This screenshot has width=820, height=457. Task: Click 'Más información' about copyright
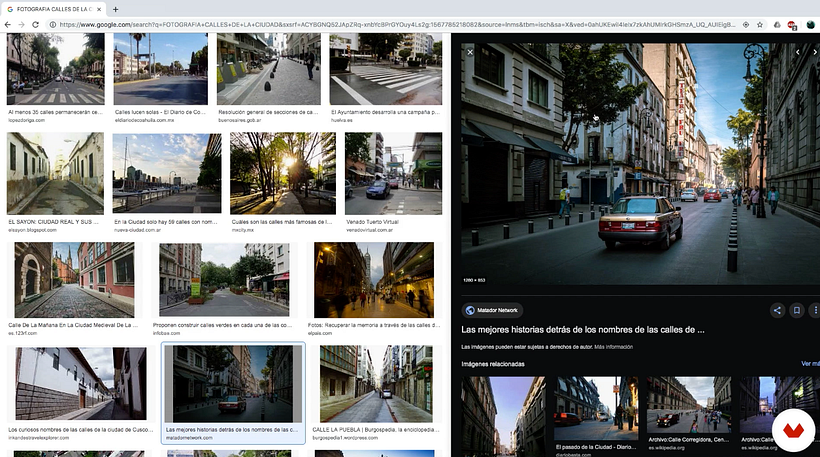pos(613,347)
